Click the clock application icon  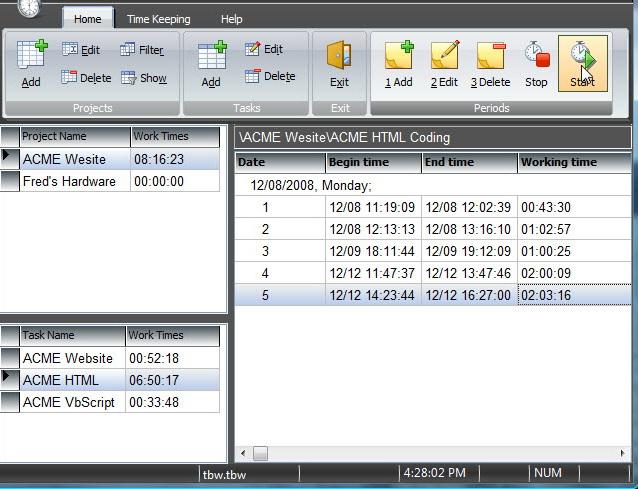[29, 8]
